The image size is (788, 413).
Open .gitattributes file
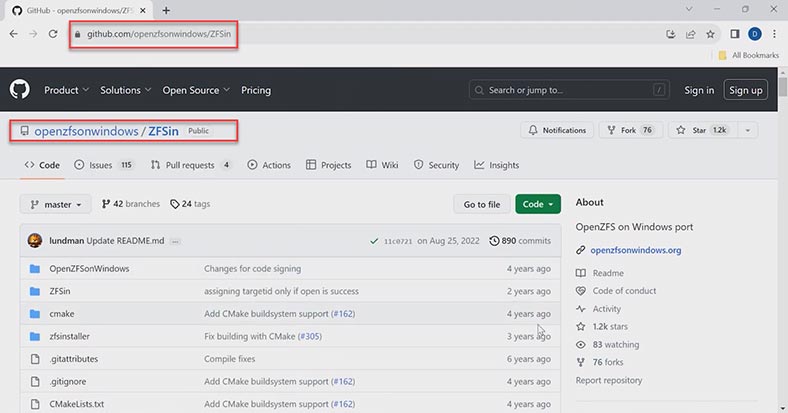click(x=73, y=359)
